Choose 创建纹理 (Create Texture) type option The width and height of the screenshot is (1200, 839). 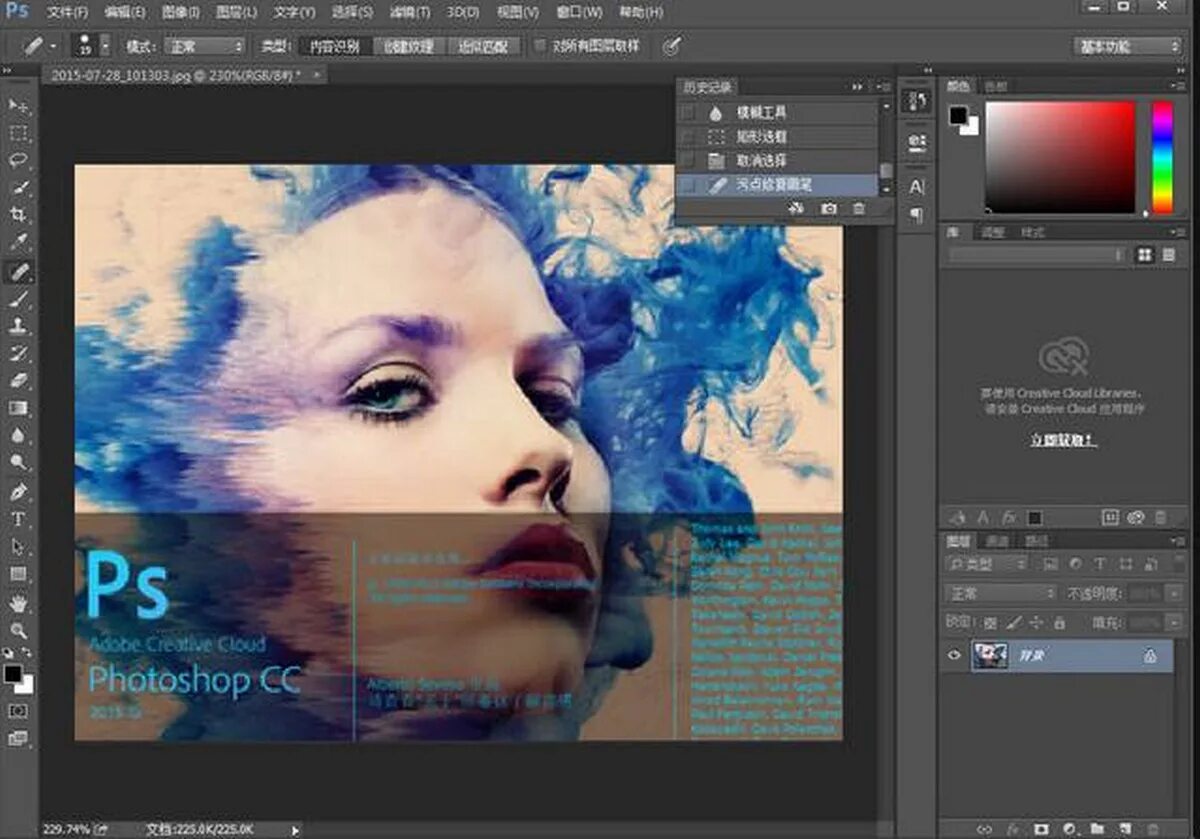409,46
